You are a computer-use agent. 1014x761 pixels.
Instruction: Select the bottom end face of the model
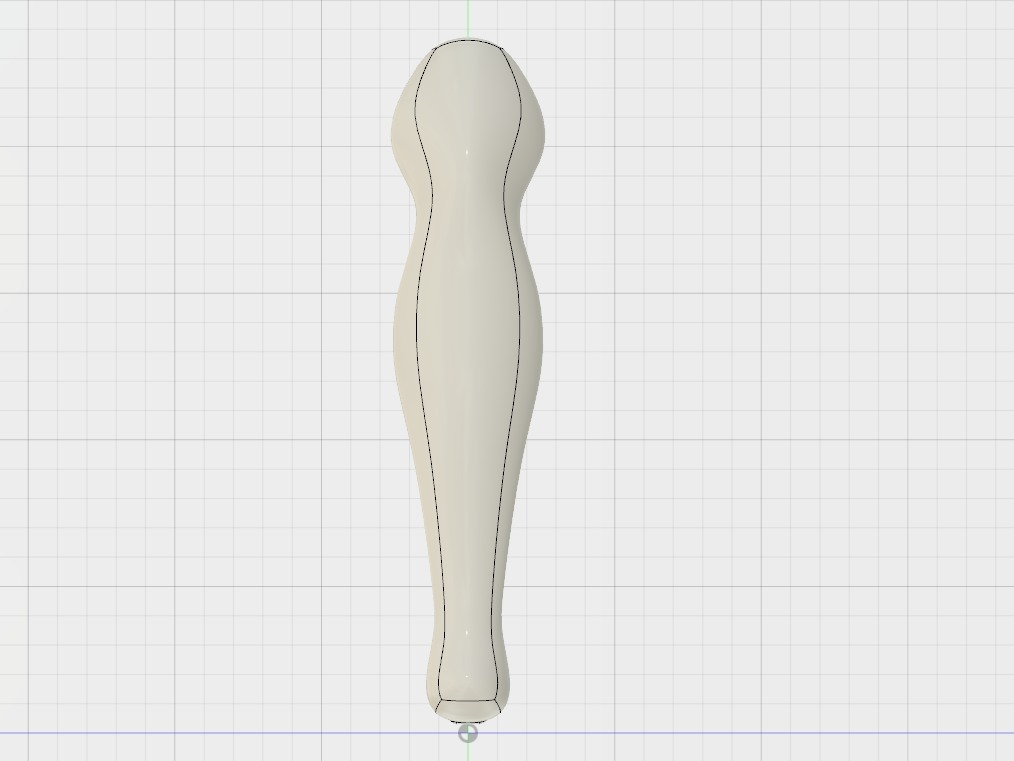(x=468, y=711)
